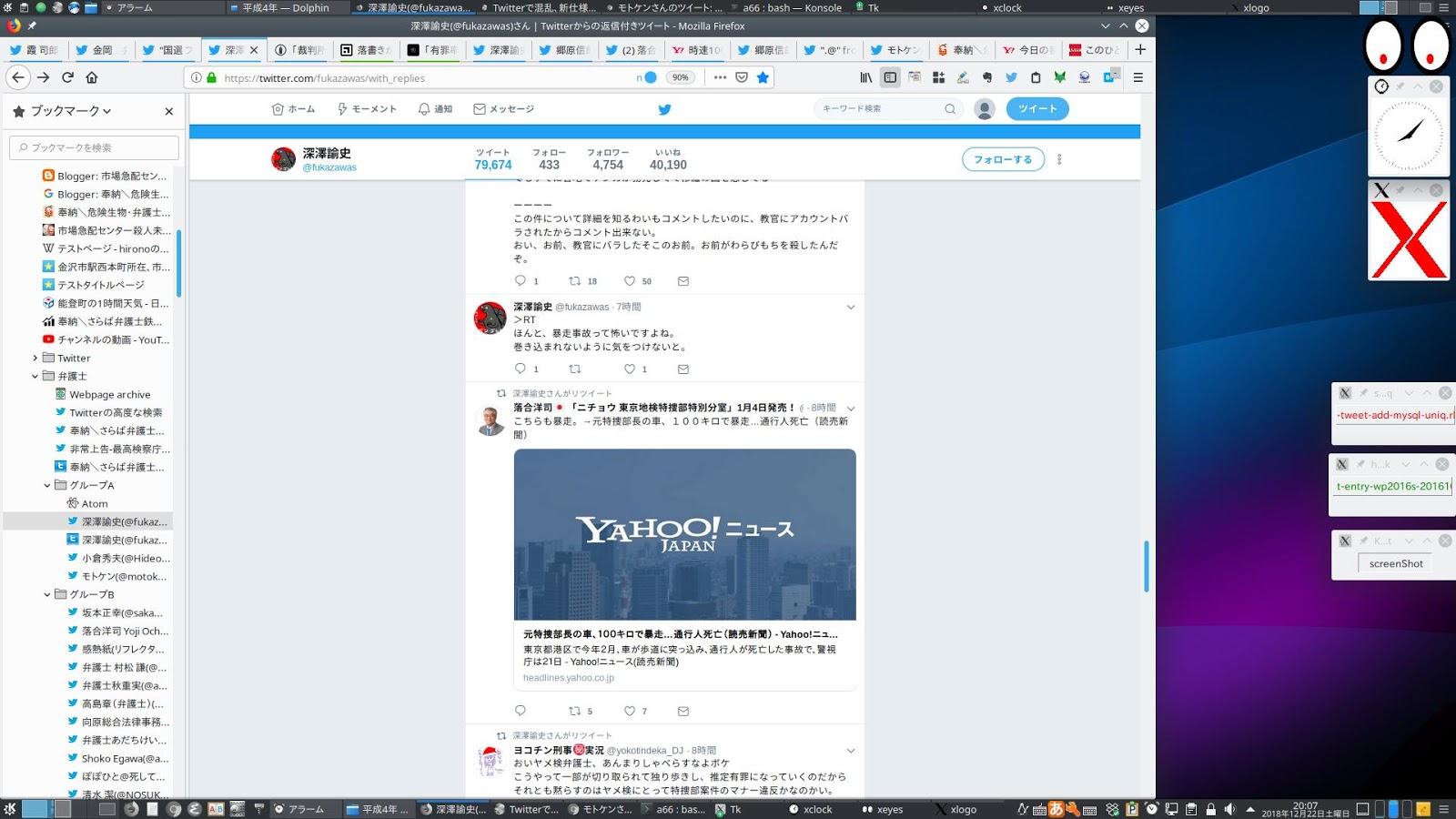Click the bookmark star in address bar
This screenshot has width=1456, height=819.
763,77
